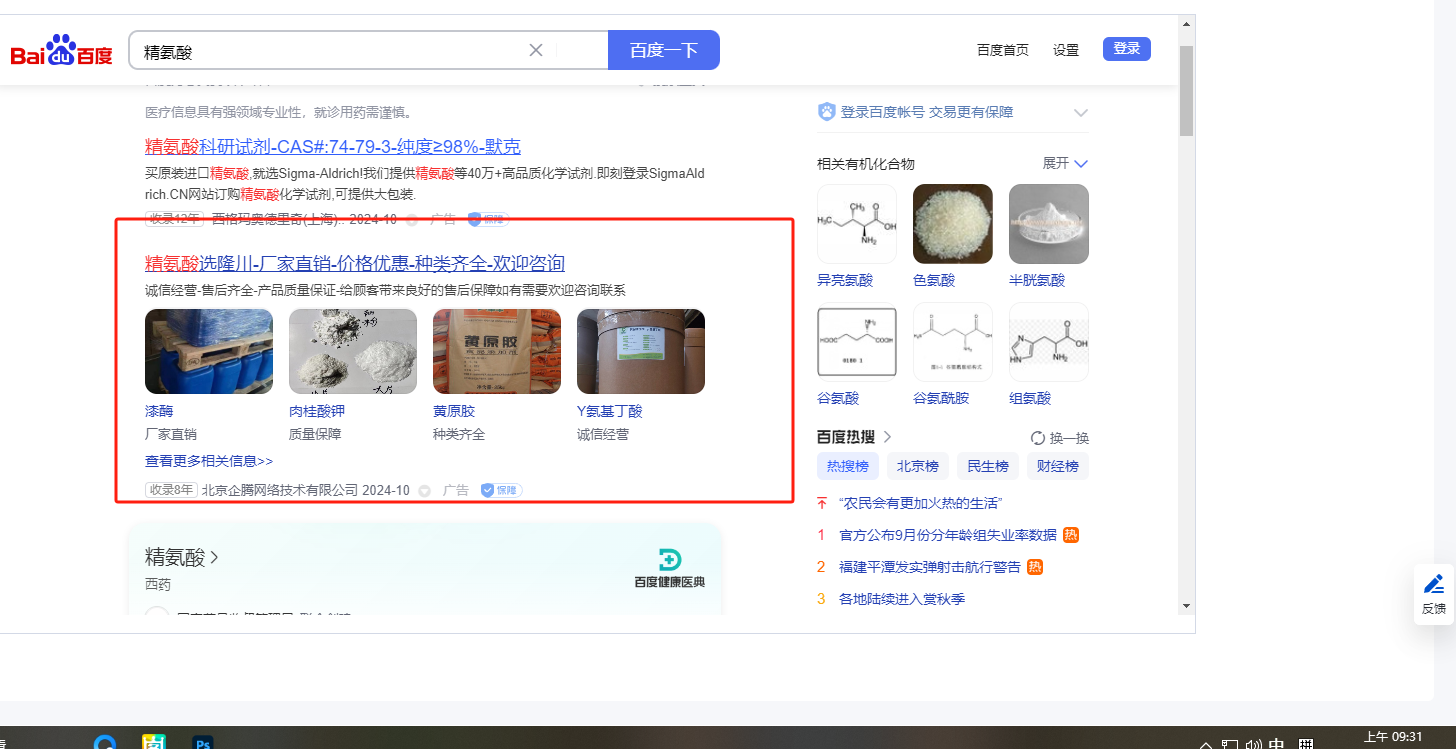Click 换一换 refresh icon
Image resolution: width=1456 pixels, height=749 pixels.
1038,438
